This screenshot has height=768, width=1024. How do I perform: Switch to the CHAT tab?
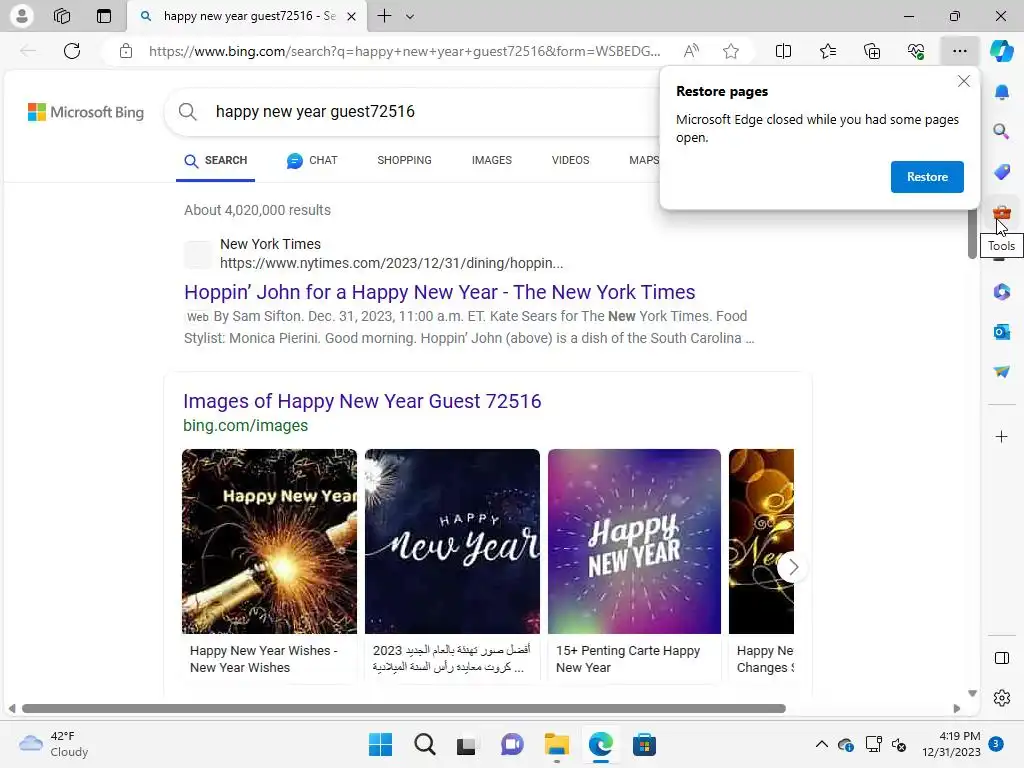312,161
